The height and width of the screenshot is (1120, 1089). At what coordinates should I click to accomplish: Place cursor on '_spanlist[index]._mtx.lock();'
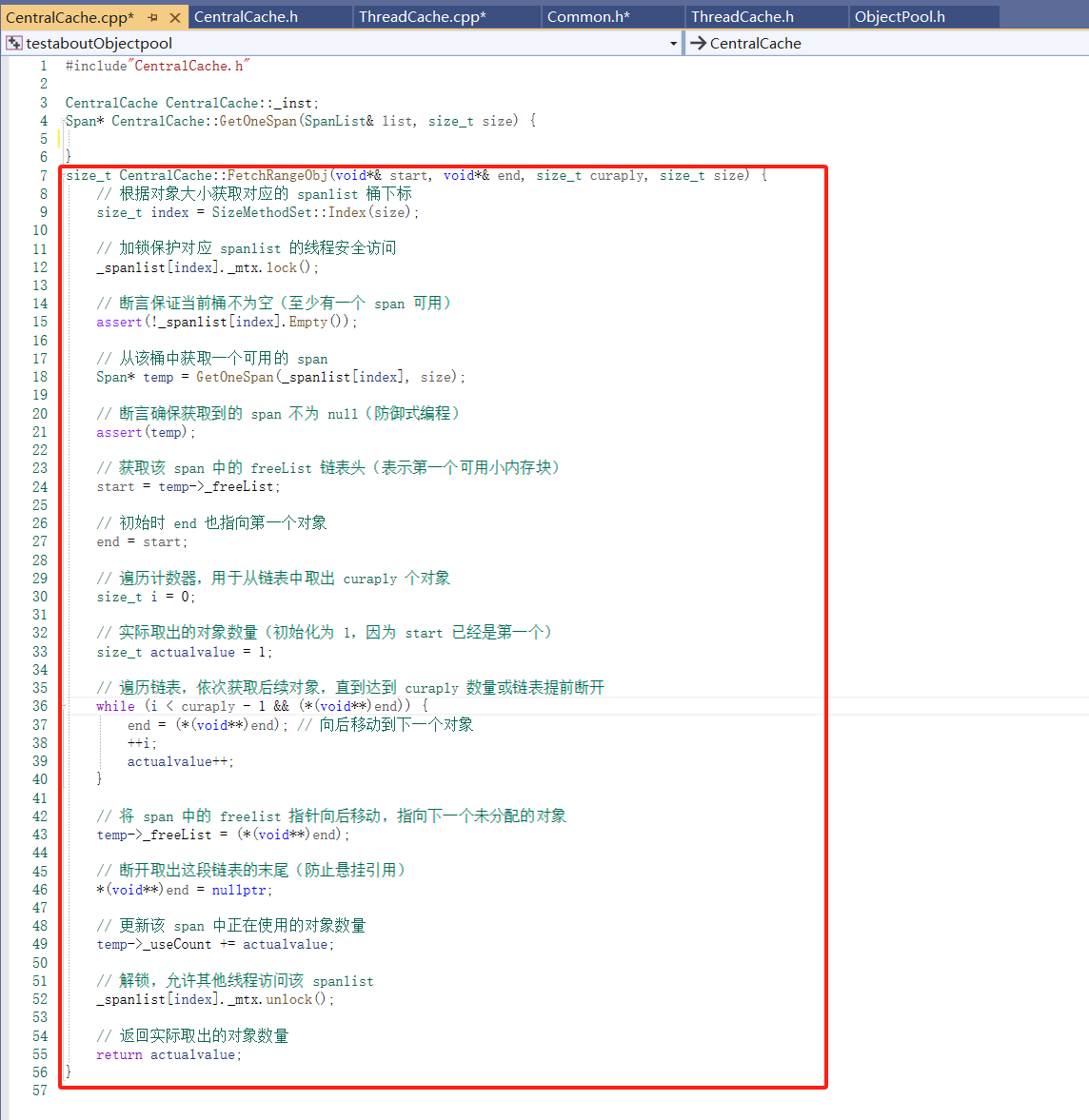208,267
